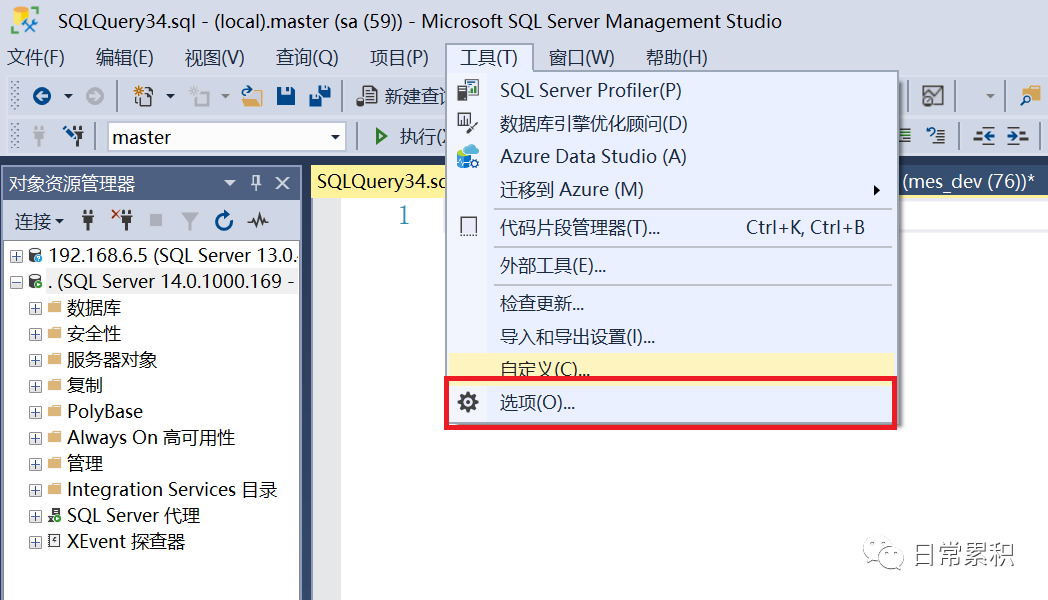This screenshot has width=1048, height=600.
Task: Open the 文件(F) File menu
Action: 36,57
